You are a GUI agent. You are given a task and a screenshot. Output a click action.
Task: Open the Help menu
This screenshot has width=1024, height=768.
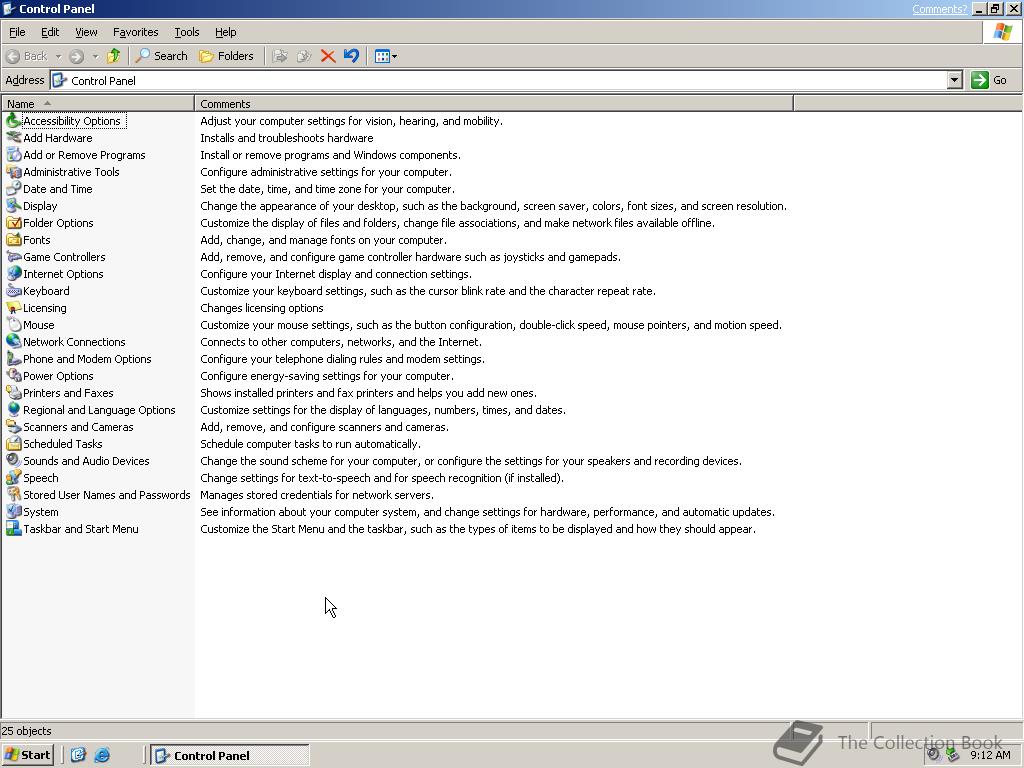(x=225, y=32)
